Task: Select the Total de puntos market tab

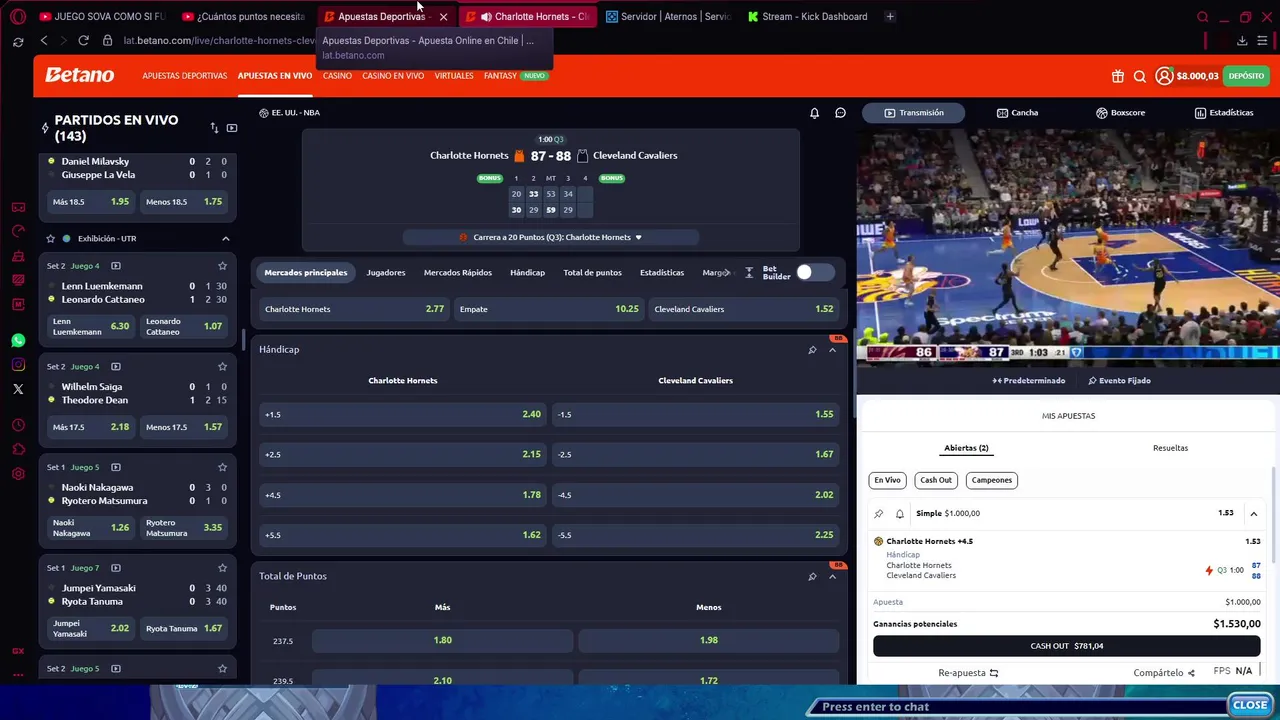Action: 592,273
